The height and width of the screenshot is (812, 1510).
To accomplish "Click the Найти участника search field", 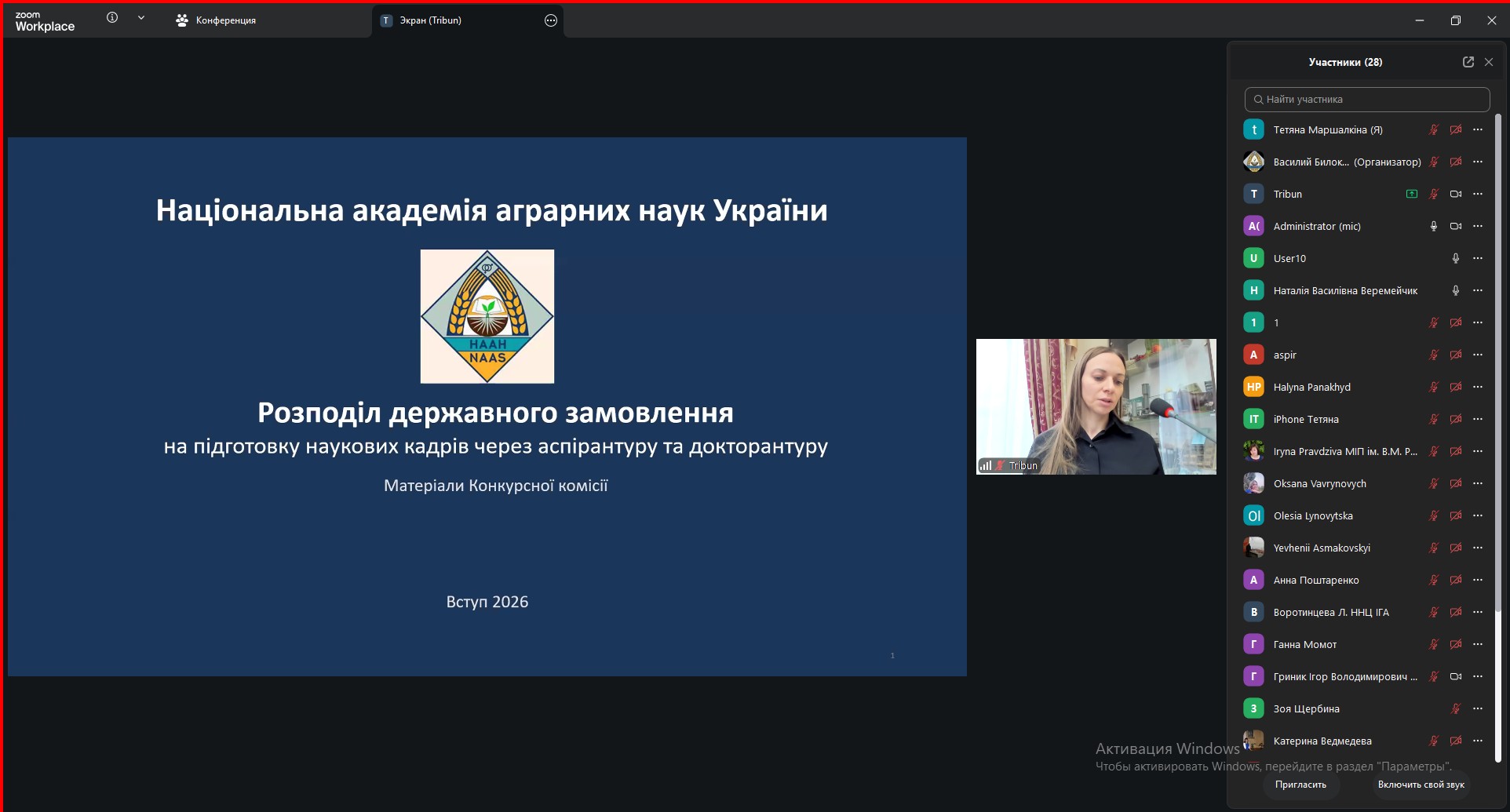I will point(1367,100).
